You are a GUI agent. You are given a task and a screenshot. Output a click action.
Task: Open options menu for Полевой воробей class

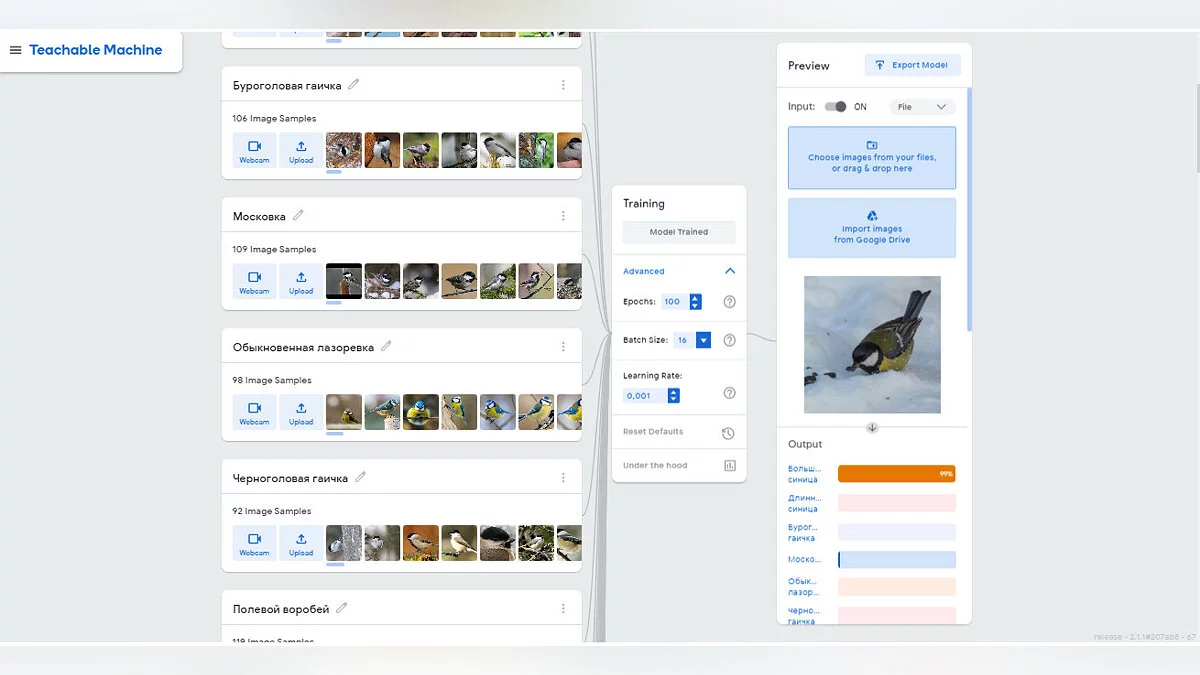coord(563,609)
